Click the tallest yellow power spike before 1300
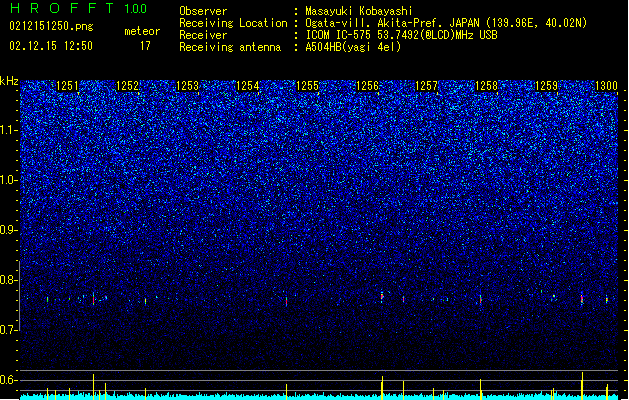 (582, 386)
